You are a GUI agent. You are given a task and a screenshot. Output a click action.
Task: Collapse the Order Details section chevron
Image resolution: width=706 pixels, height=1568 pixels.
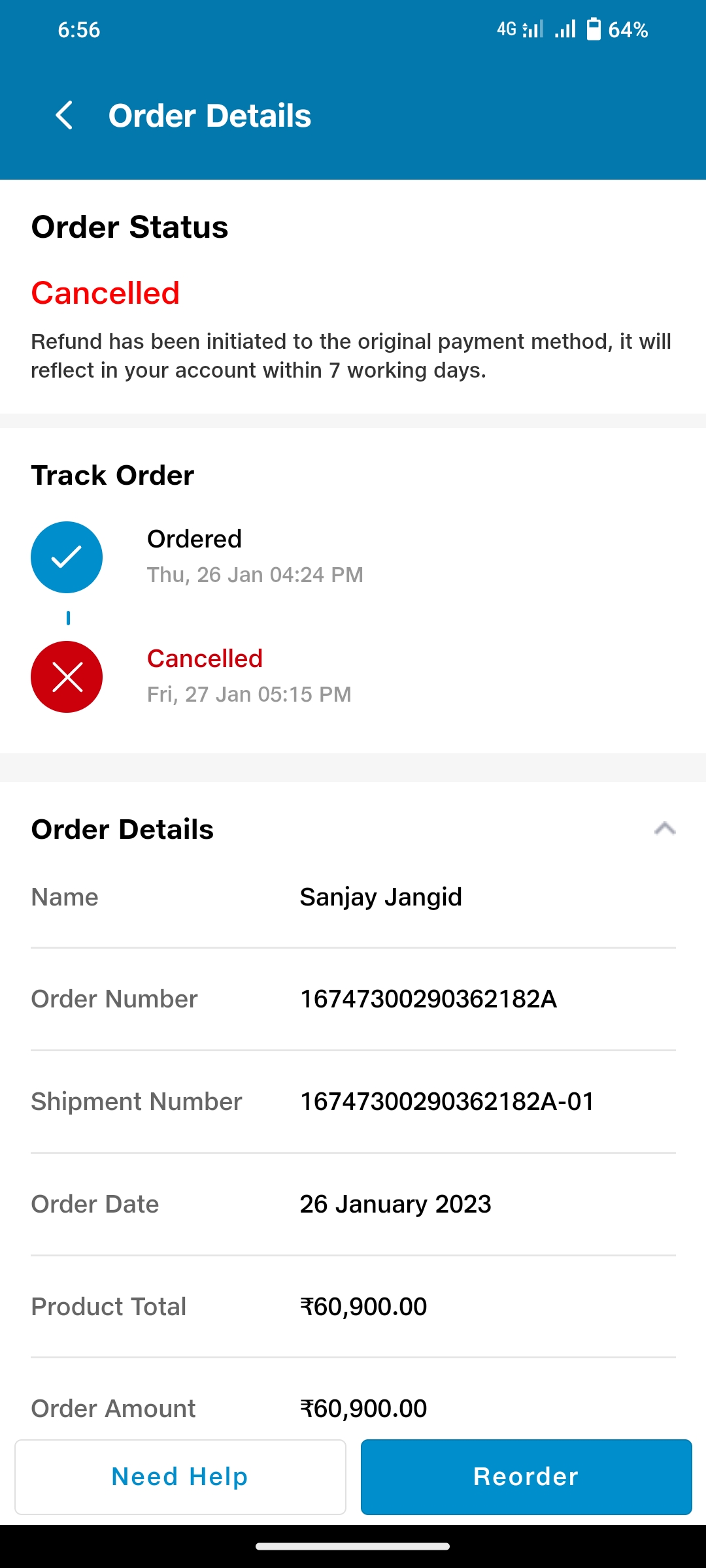click(664, 829)
